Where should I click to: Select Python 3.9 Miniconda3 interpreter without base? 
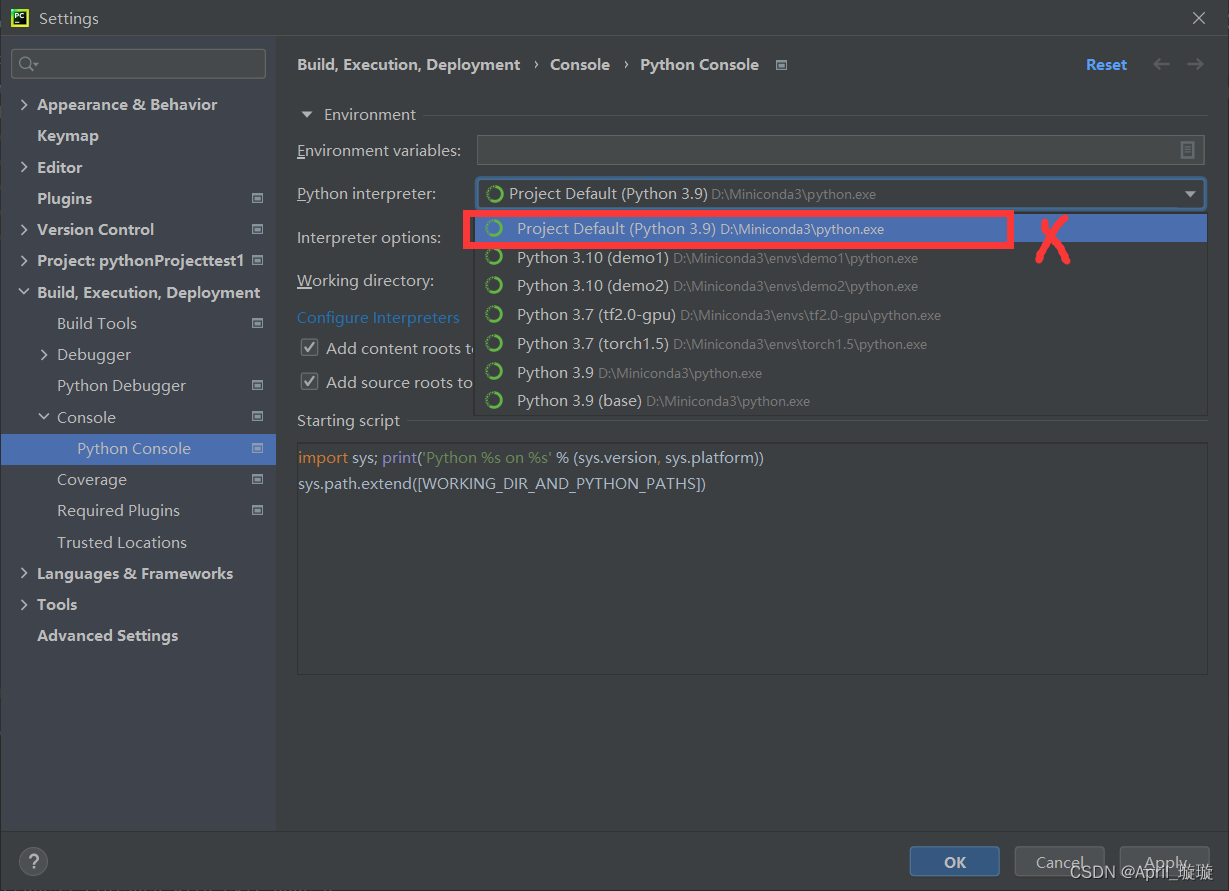(x=840, y=373)
